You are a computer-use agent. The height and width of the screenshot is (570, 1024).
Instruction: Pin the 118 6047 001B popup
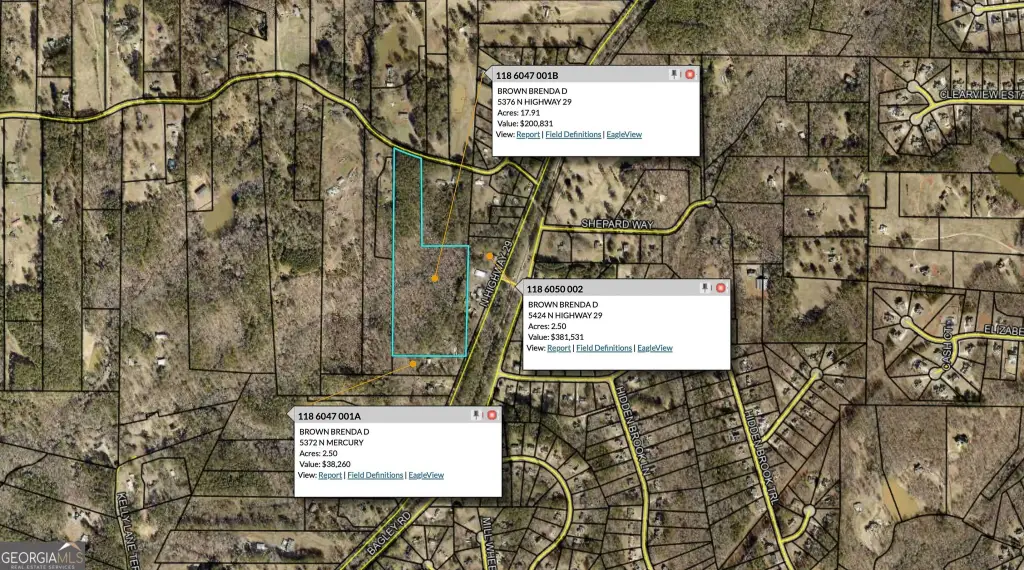pos(676,74)
